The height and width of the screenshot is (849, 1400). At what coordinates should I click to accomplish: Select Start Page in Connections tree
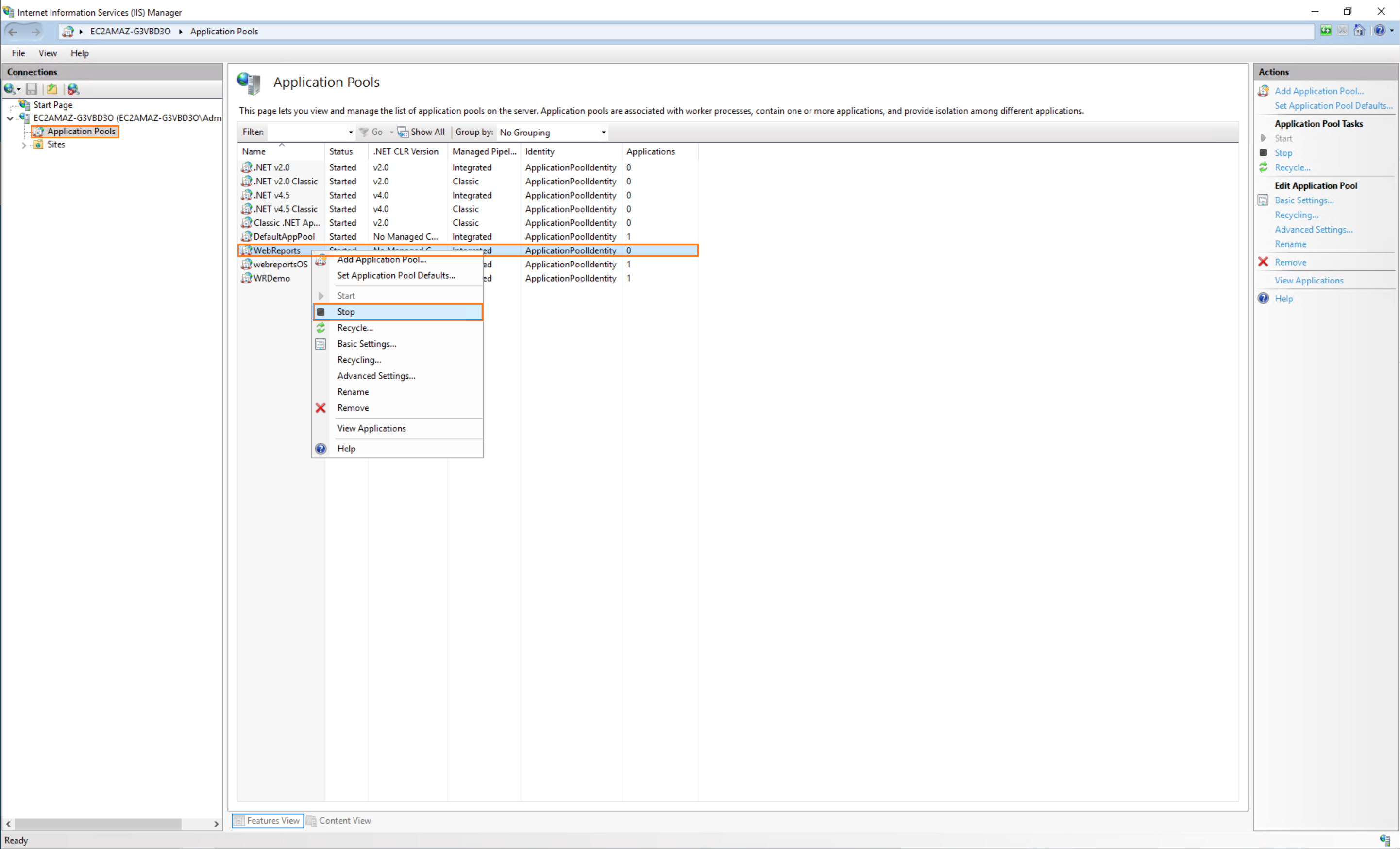53,105
